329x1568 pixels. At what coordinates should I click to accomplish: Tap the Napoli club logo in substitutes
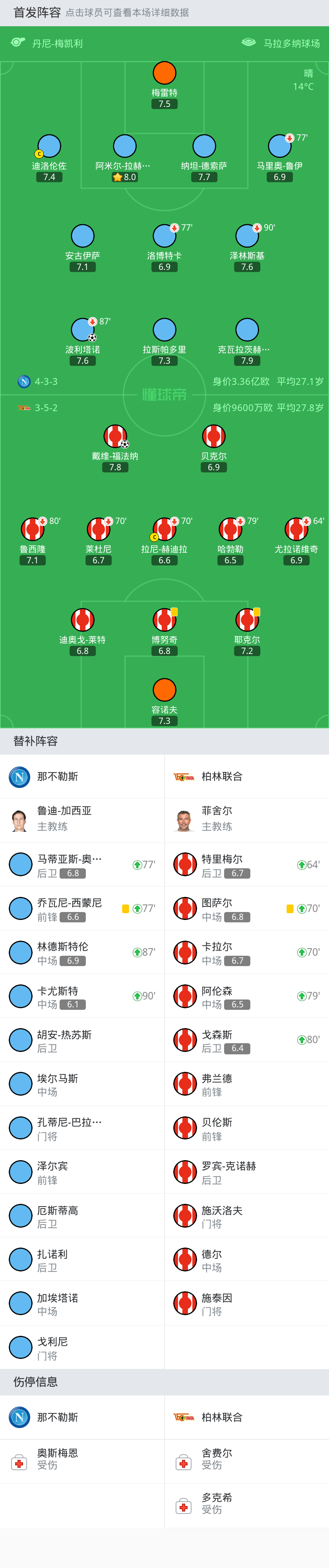(x=19, y=777)
